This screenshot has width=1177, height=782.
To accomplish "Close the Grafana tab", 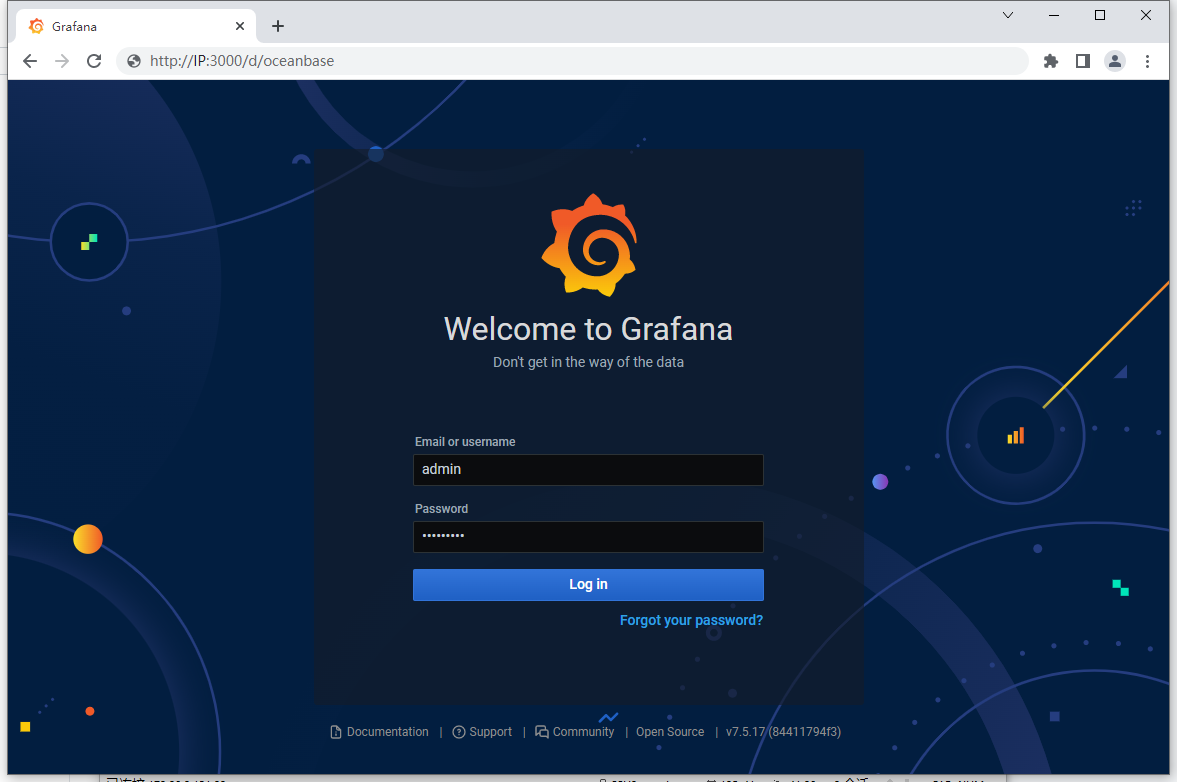I will (239, 26).
